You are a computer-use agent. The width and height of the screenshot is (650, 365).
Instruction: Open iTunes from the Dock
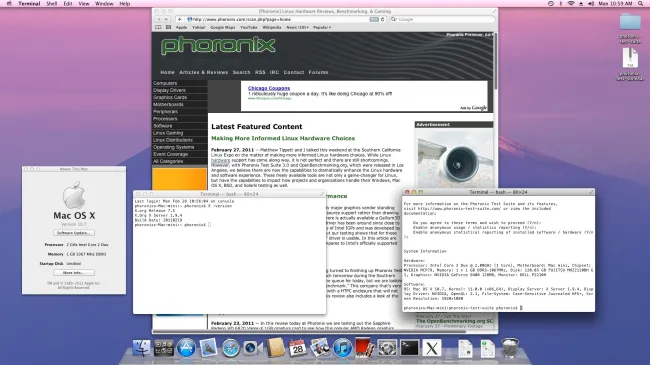[342, 348]
